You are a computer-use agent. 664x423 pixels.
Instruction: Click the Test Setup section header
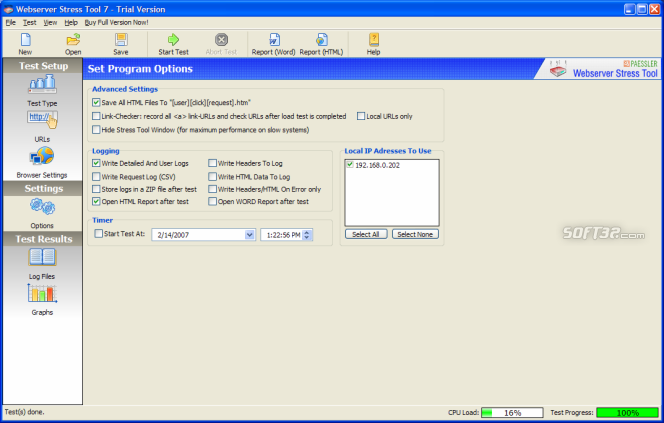coord(43,66)
